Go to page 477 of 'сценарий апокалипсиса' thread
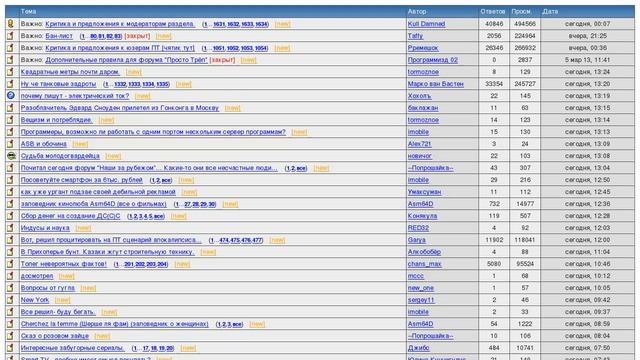 click(x=258, y=240)
